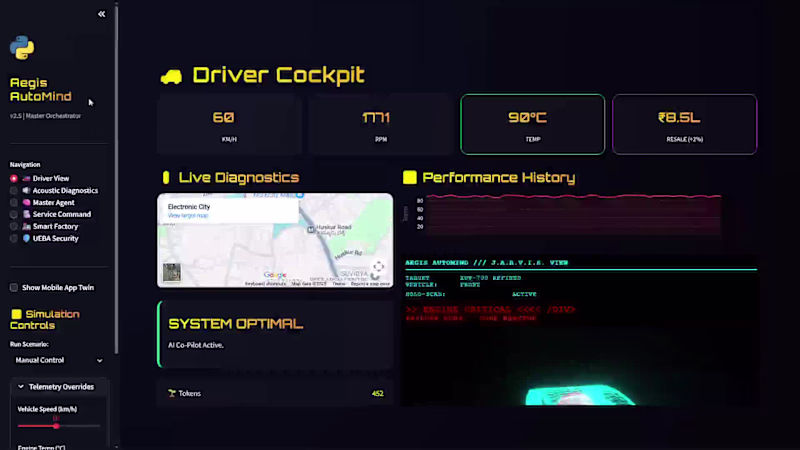
Task: Select the Service Command radio button
Action: [14, 214]
